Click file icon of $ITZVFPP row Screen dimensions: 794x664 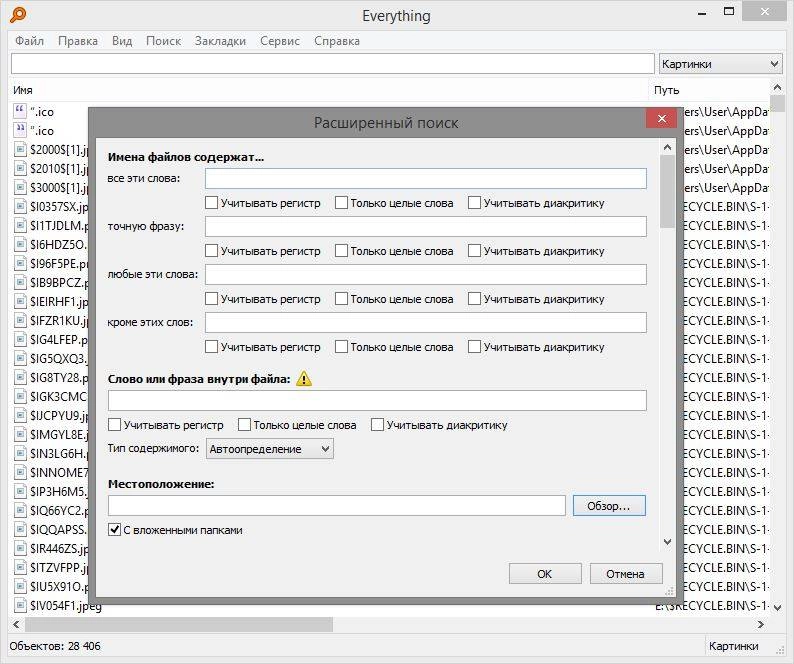click(x=20, y=567)
